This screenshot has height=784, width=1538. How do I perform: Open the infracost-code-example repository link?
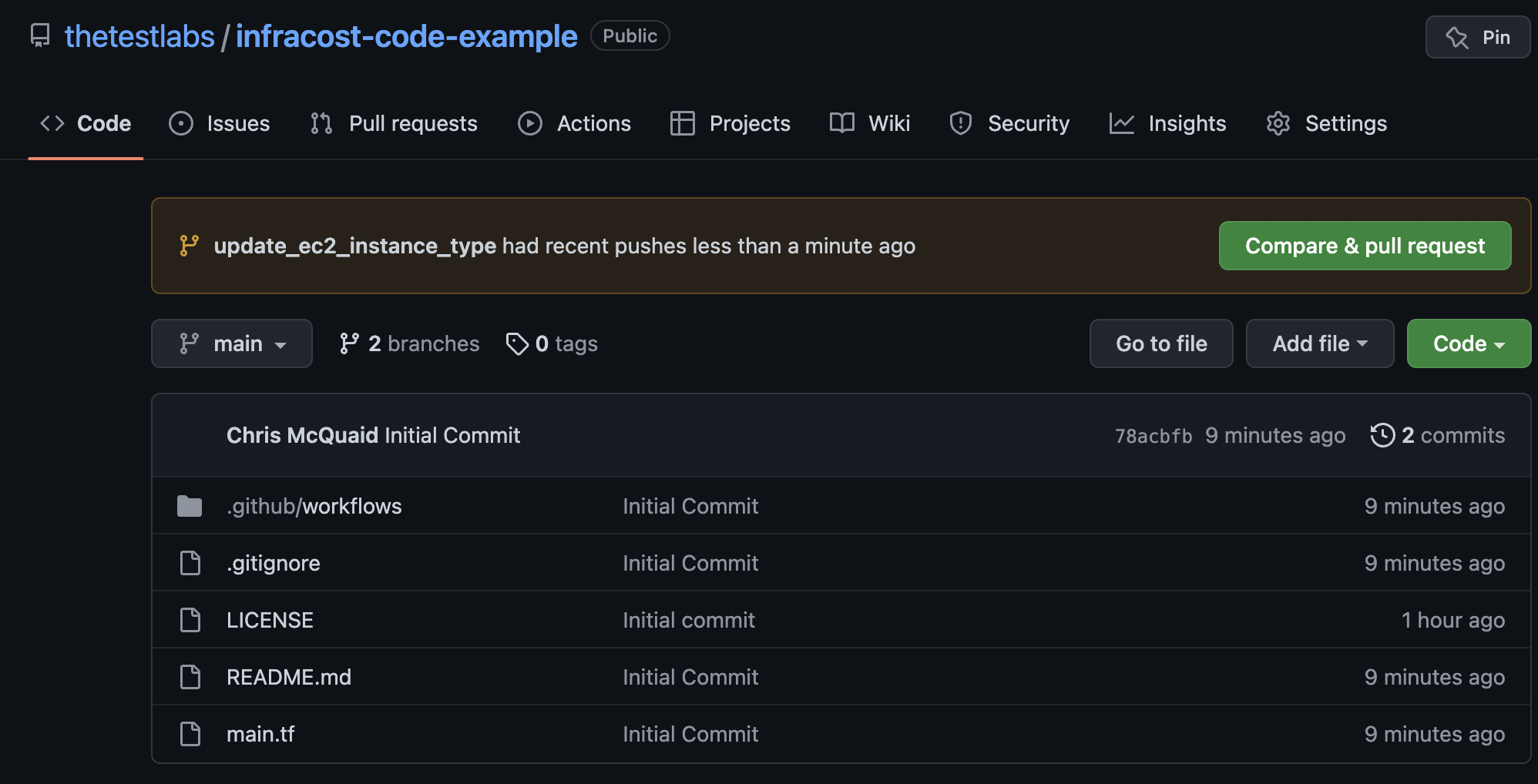coord(406,36)
